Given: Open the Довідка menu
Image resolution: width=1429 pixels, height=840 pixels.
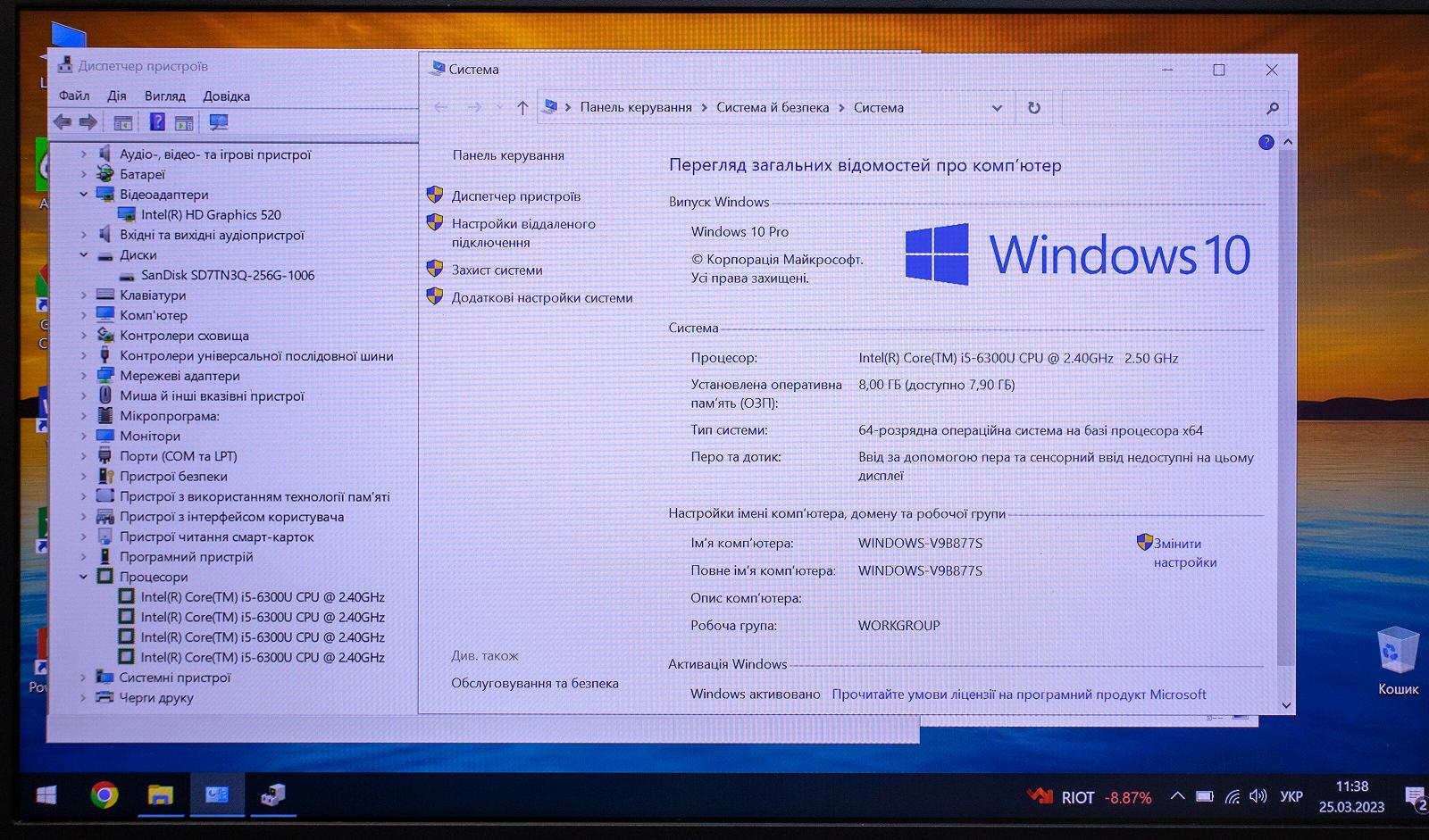Looking at the screenshot, I should (x=226, y=96).
